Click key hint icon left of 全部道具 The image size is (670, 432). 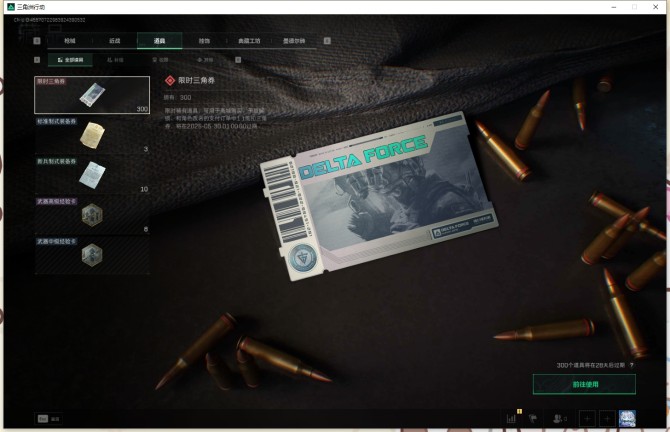pos(37,60)
